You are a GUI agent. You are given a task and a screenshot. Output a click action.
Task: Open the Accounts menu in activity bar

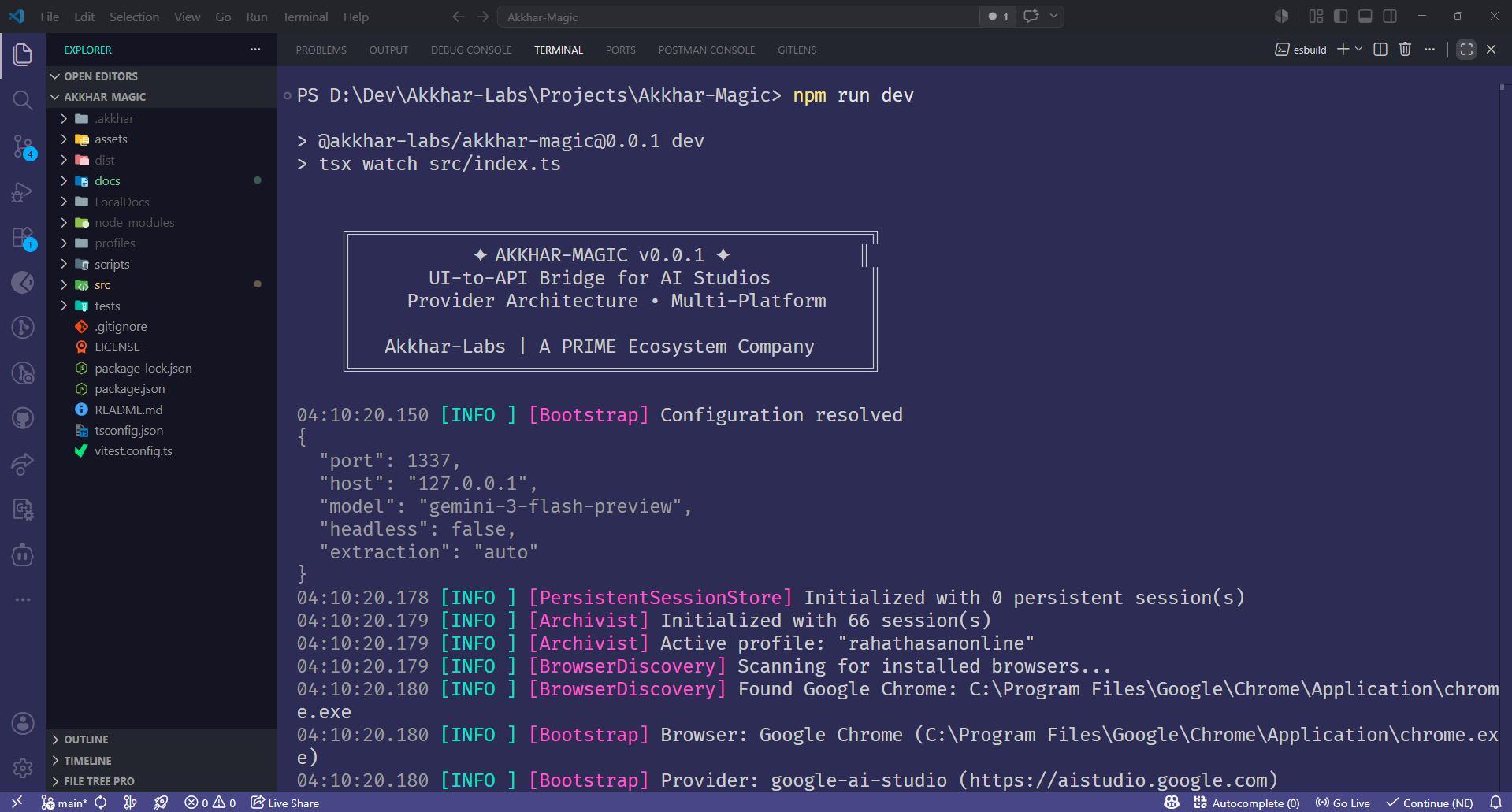point(23,723)
